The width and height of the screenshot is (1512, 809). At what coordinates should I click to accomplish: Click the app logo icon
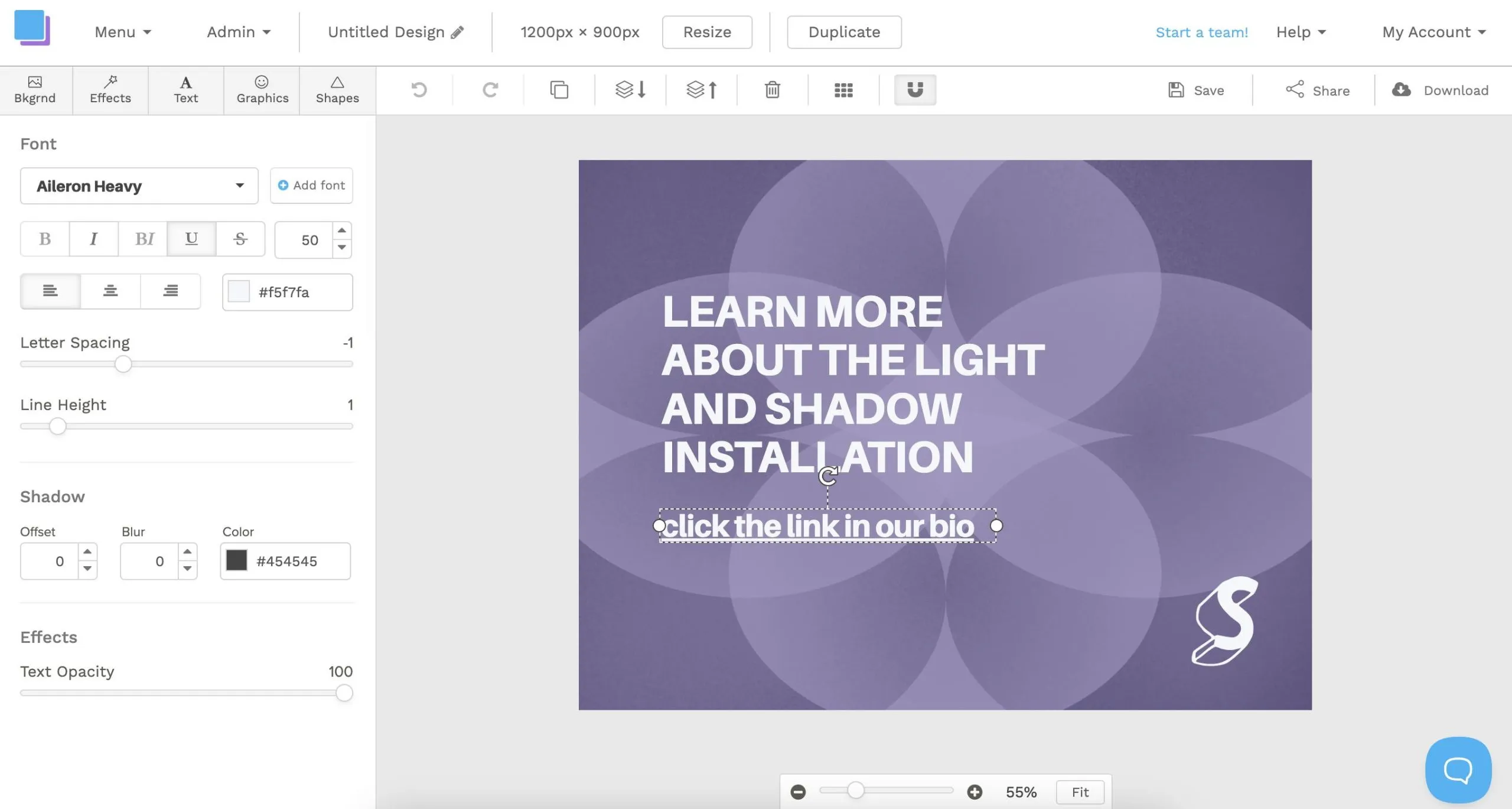pyautogui.click(x=32, y=27)
